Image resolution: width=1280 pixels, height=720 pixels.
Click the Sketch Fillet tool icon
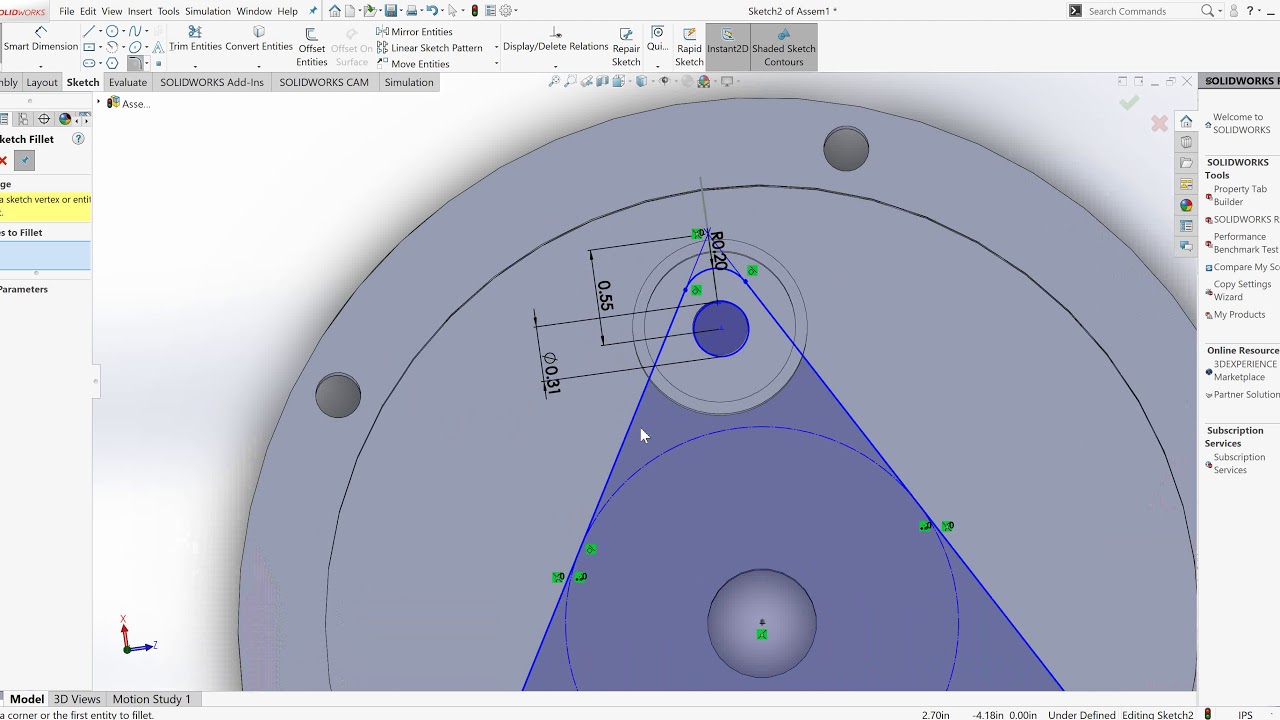click(135, 63)
